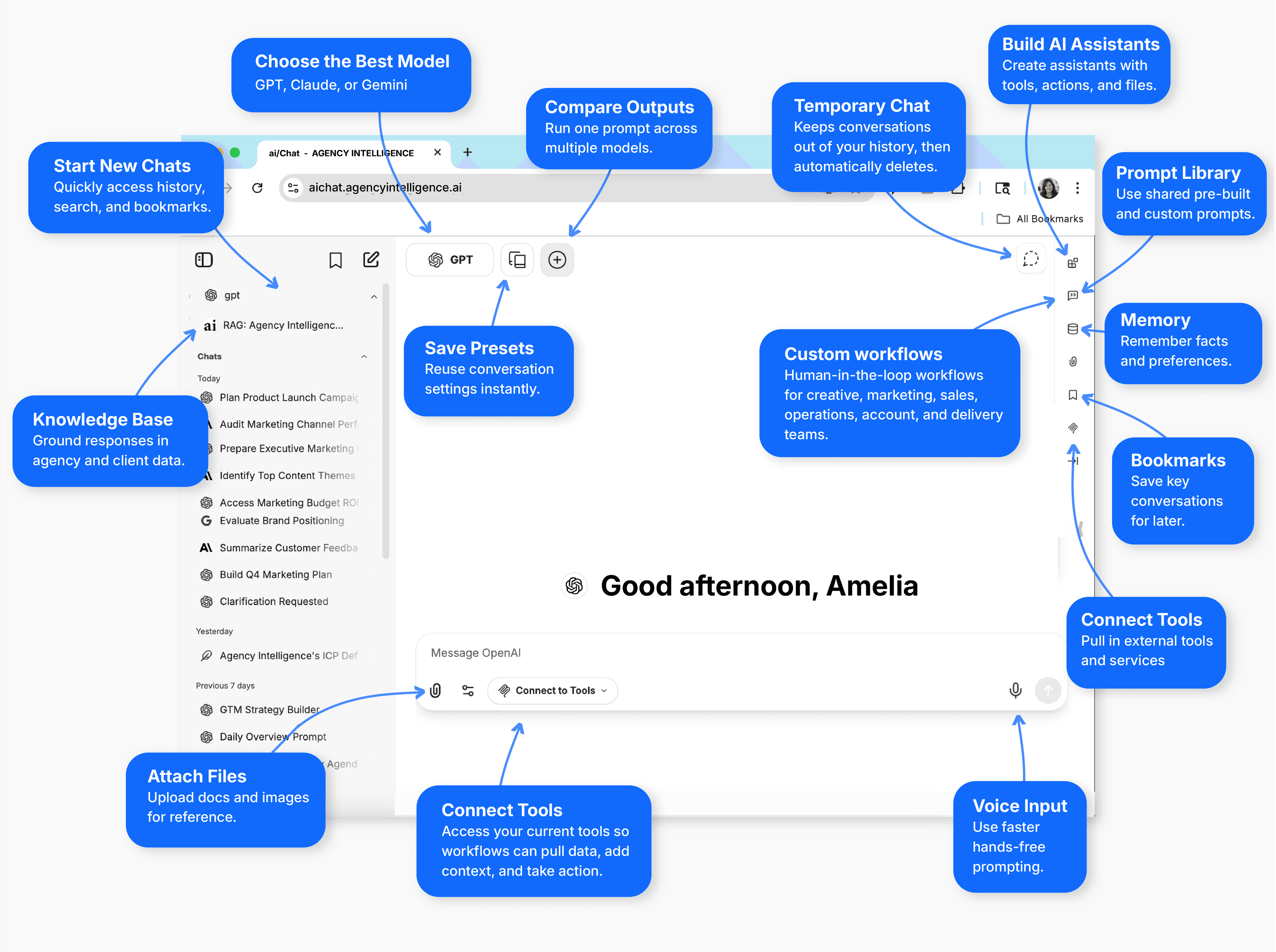The height and width of the screenshot is (952, 1276).
Task: Open the prompt library icon in the right rail
Action: tap(1073, 296)
